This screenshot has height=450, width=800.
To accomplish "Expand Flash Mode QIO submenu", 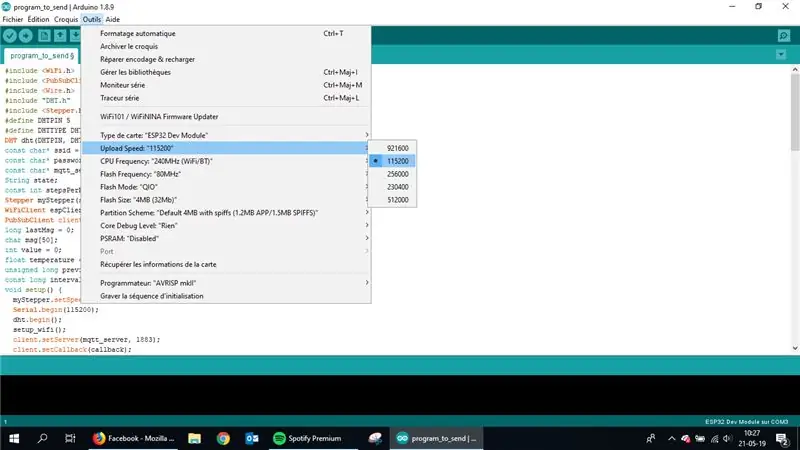I will pos(226,187).
